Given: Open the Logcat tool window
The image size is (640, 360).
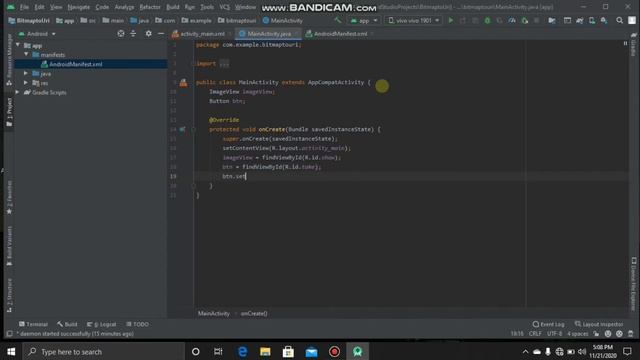Looking at the screenshot, I should [x=101, y=324].
